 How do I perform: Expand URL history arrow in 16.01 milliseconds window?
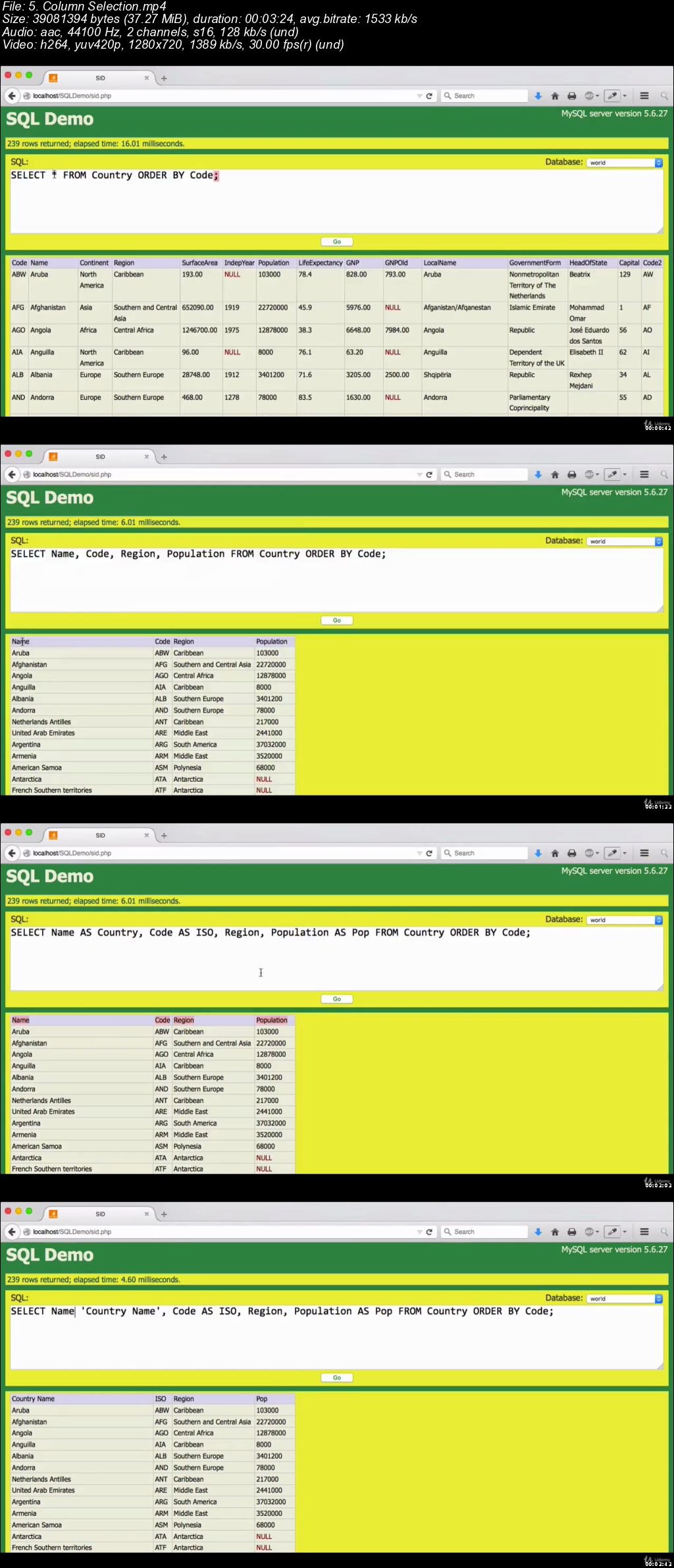point(419,96)
